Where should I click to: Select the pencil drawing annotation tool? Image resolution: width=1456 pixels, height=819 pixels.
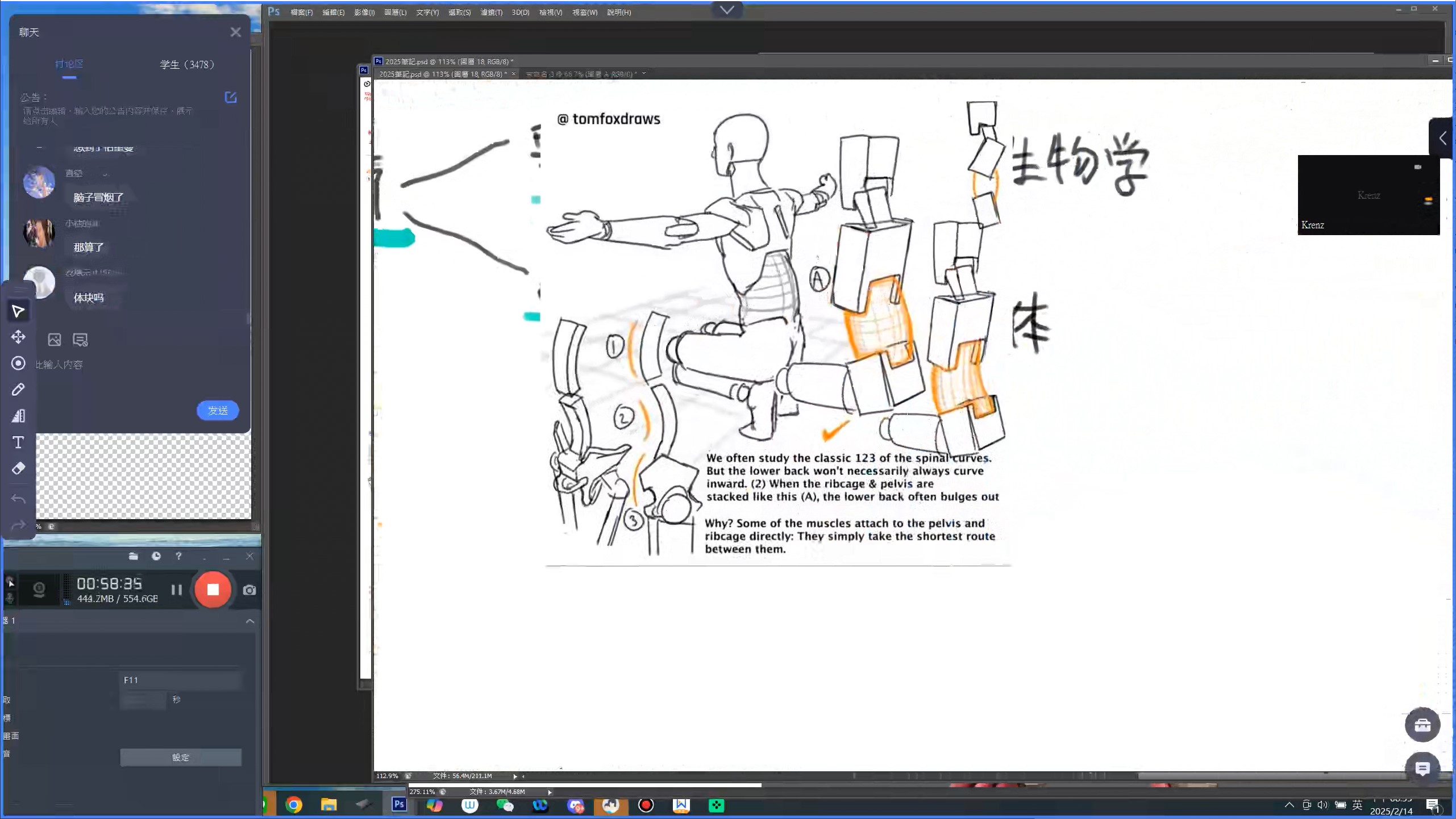click(x=18, y=390)
